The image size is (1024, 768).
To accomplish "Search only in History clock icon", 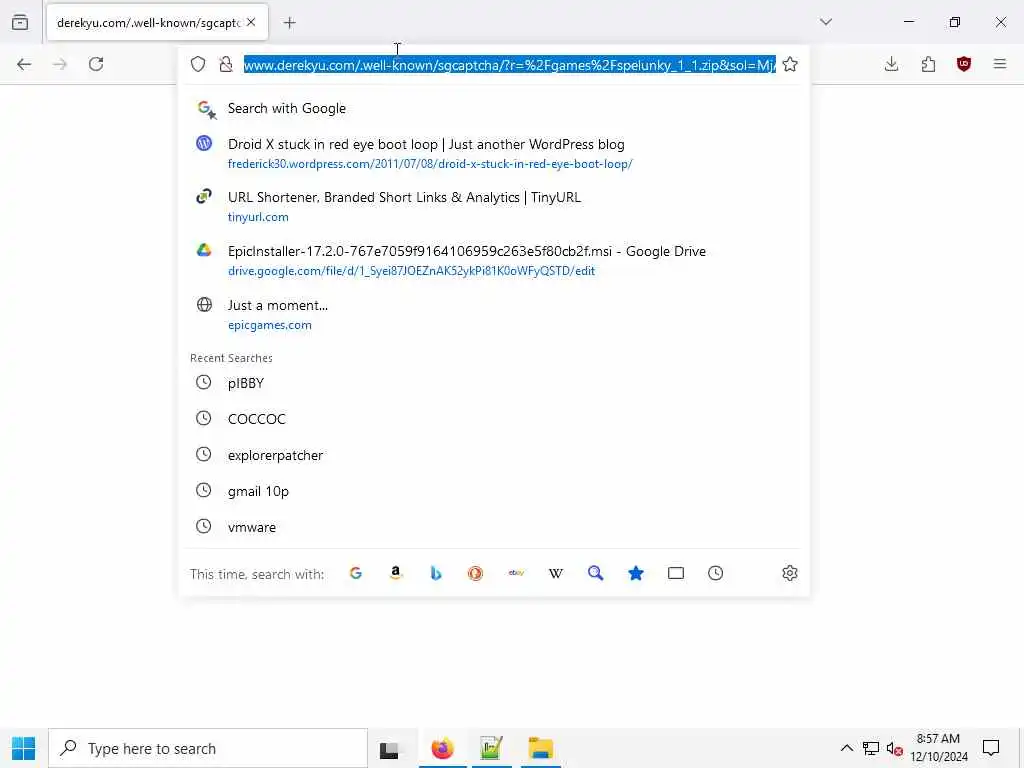I will pos(716,573).
